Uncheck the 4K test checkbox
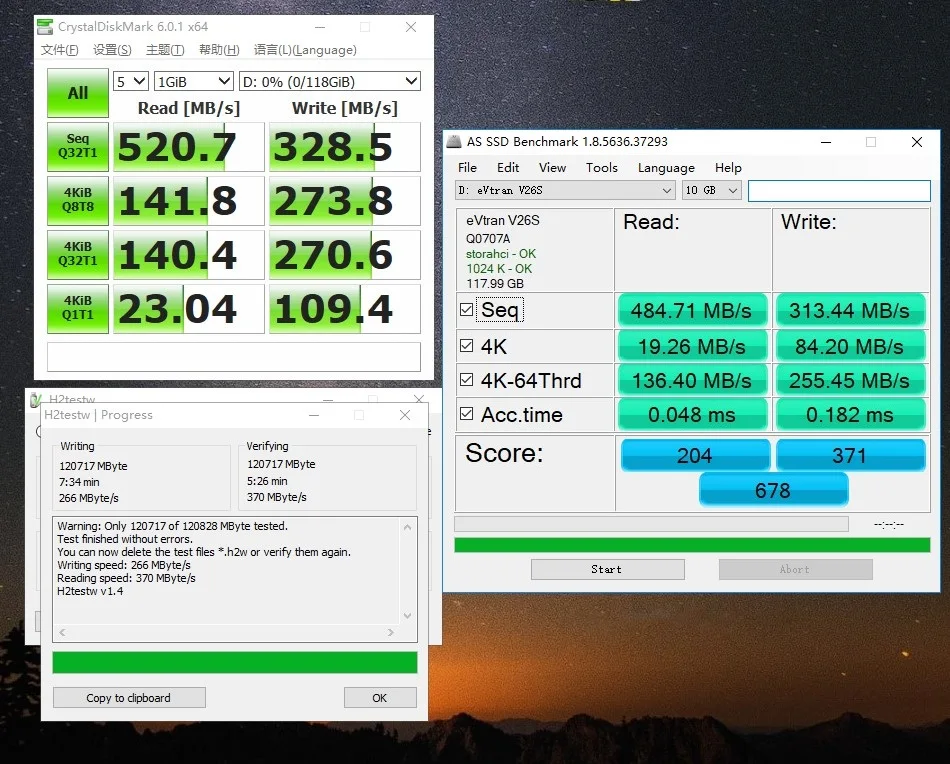Viewport: 950px width, 764px height. coord(467,345)
